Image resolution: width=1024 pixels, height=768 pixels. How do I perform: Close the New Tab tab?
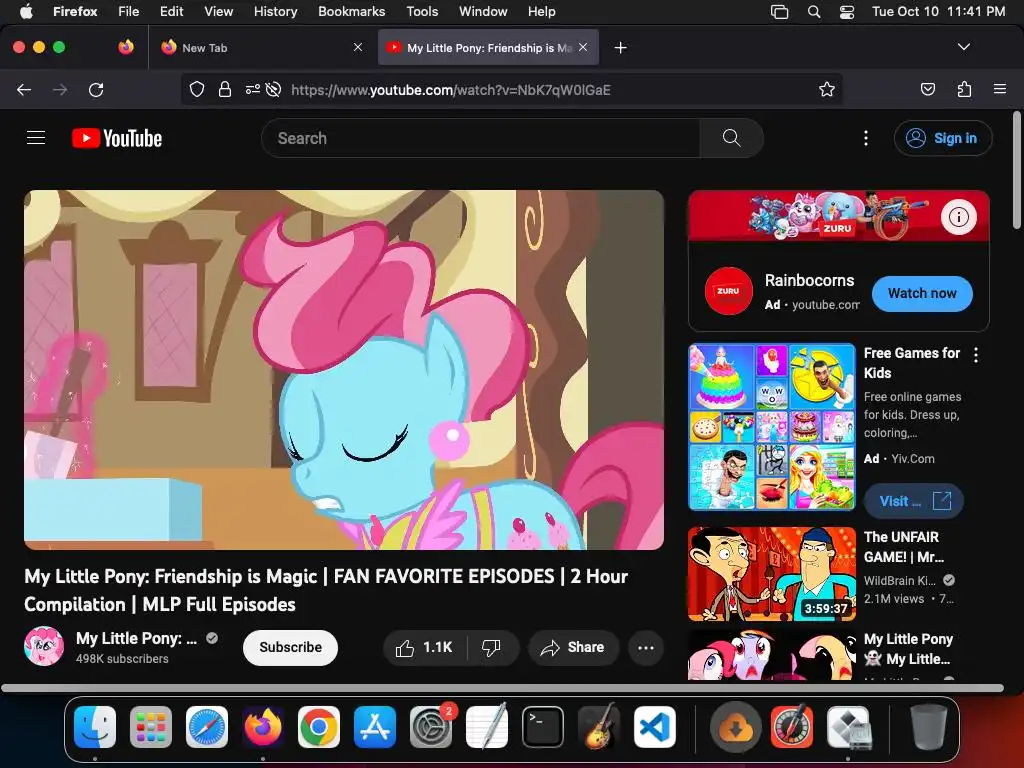point(358,47)
